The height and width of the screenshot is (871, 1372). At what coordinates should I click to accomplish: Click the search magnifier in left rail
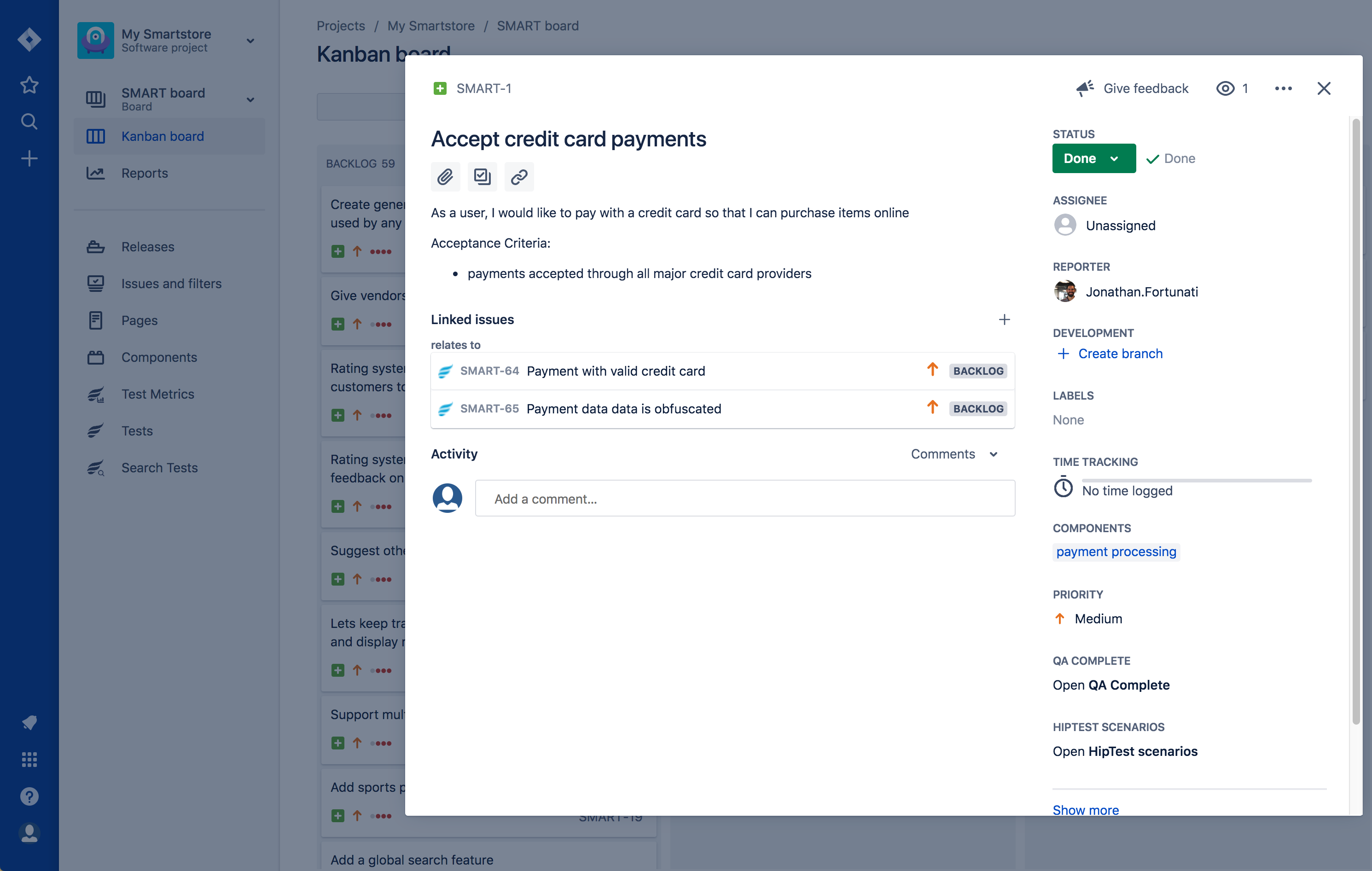[x=29, y=122]
